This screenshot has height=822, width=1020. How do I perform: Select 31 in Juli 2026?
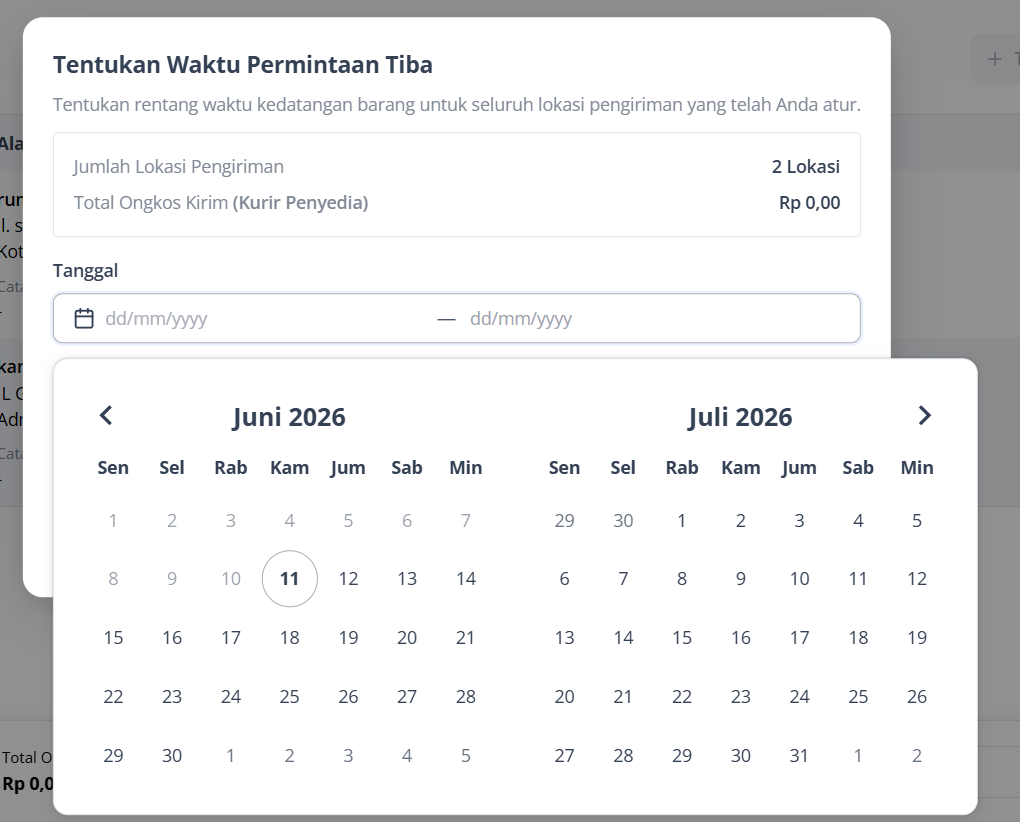tap(799, 756)
